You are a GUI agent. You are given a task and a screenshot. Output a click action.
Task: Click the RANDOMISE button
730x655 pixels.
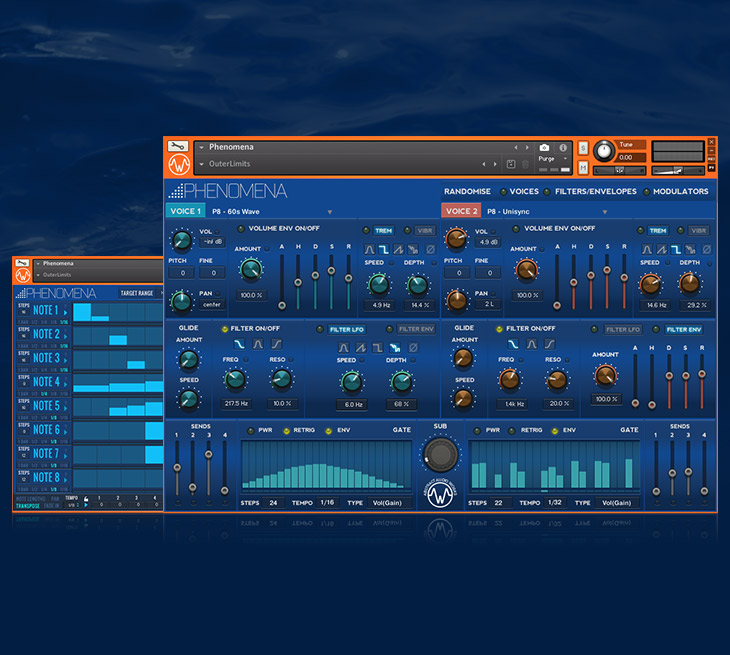tap(467, 191)
